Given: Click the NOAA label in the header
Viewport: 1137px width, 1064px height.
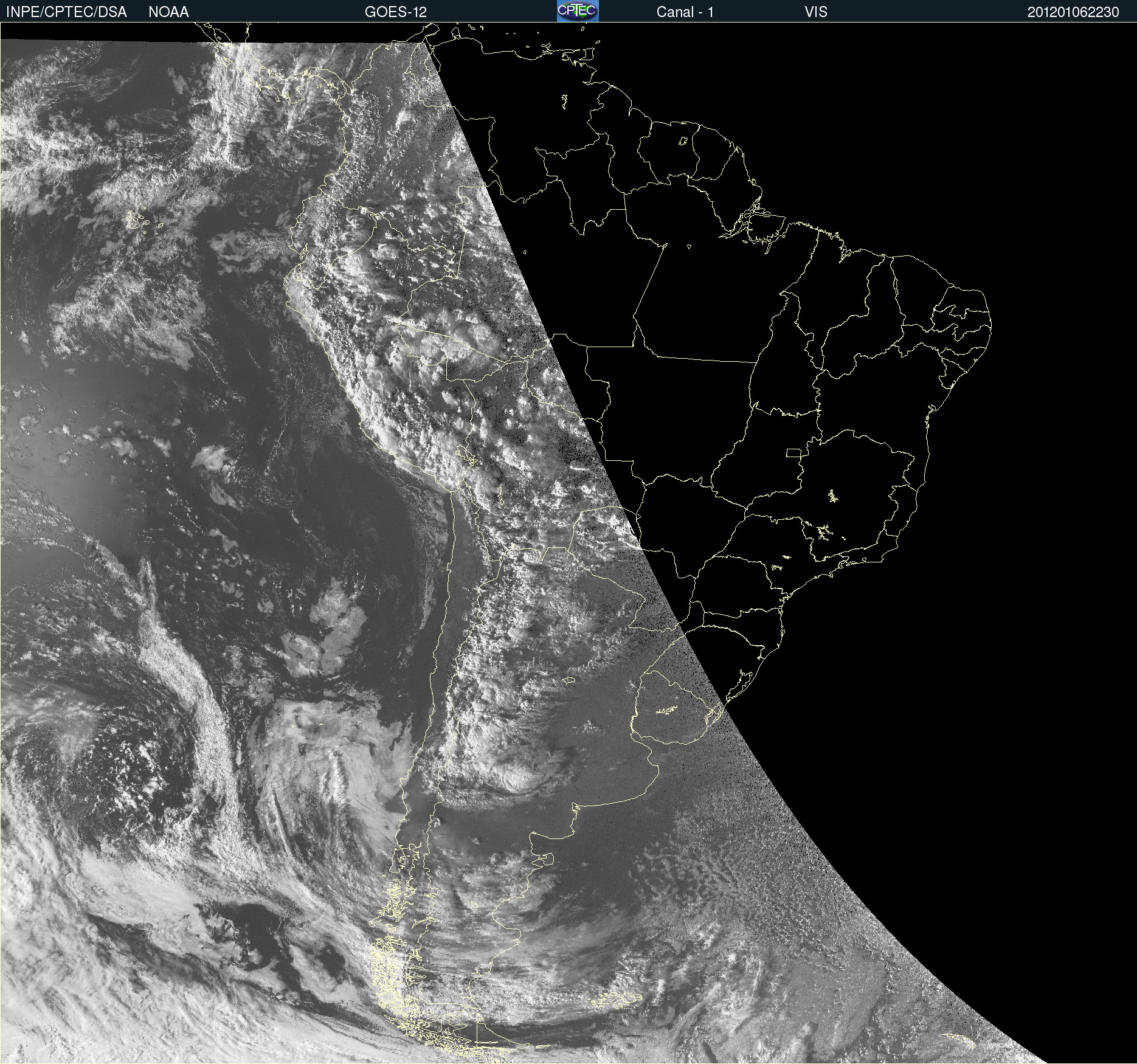Looking at the screenshot, I should point(168,12).
